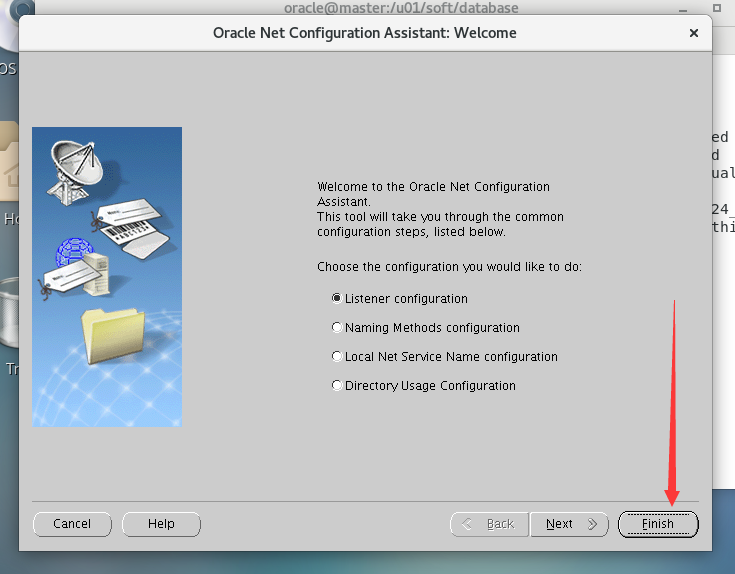Image resolution: width=735 pixels, height=574 pixels.
Task: Select Listener configuration radio button
Action: pos(337,298)
